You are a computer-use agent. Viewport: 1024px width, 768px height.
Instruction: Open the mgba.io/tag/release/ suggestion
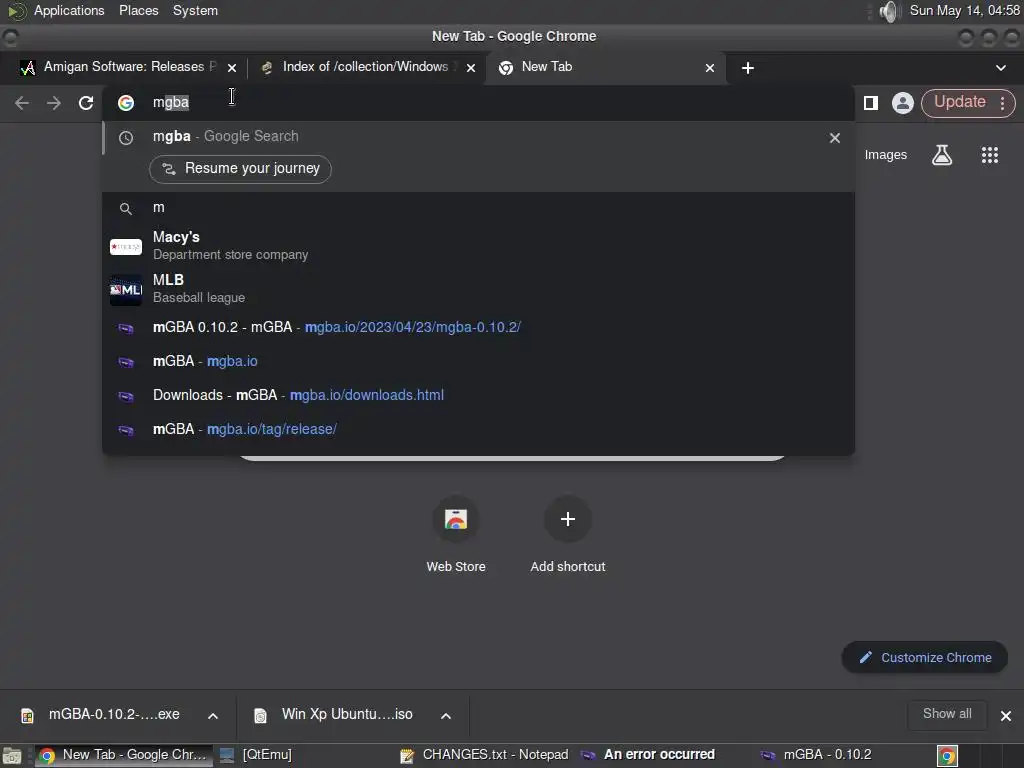[478, 429]
